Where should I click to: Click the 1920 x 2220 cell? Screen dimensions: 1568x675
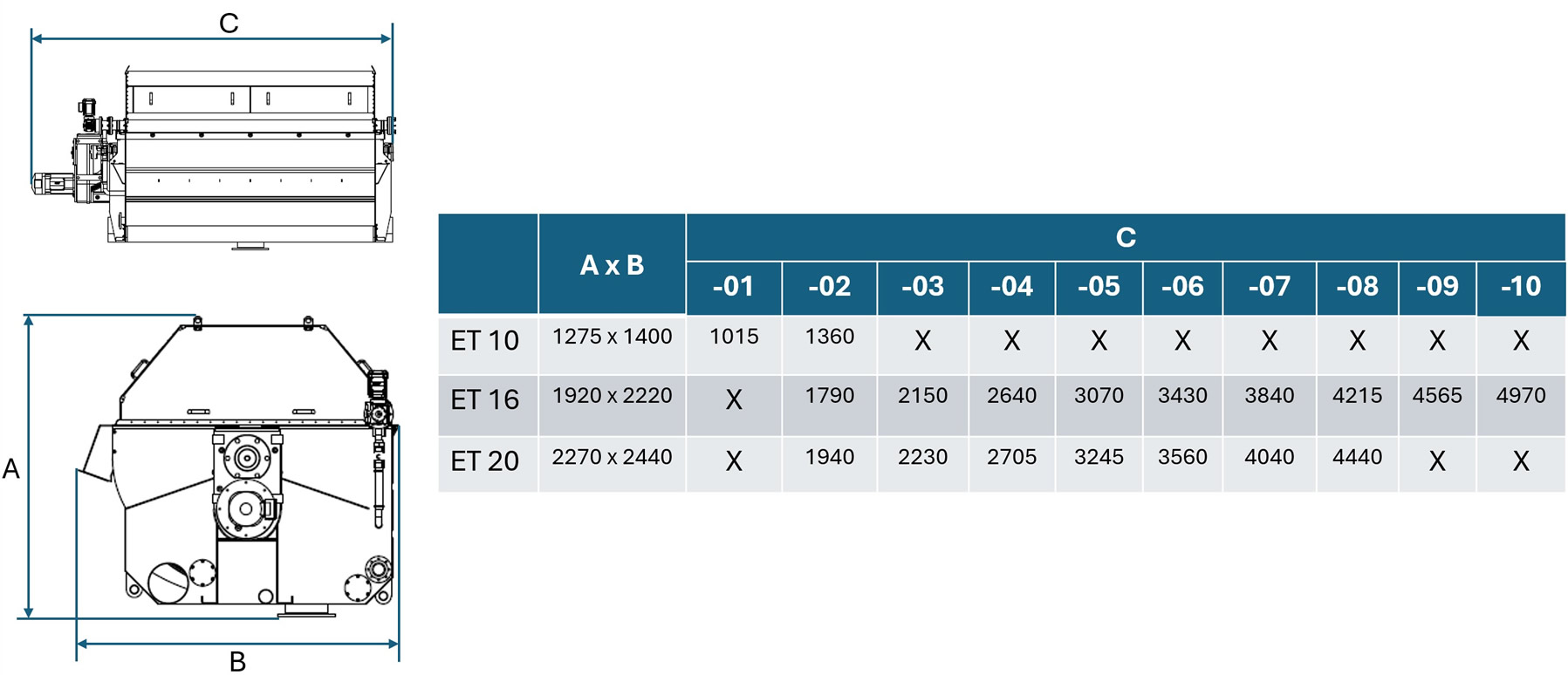tap(612, 396)
